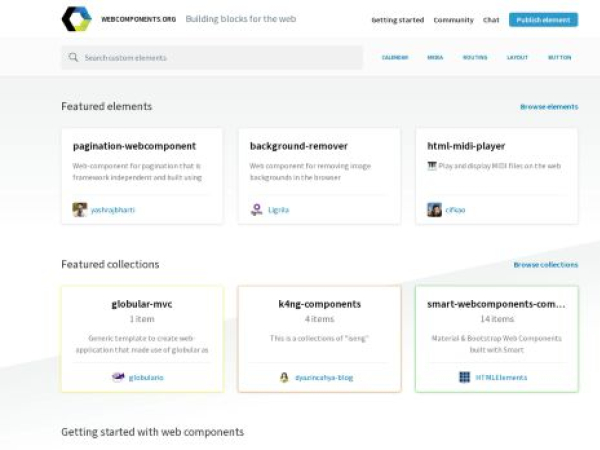Click the "14 items" count text
The image size is (600, 450).
tap(497, 319)
